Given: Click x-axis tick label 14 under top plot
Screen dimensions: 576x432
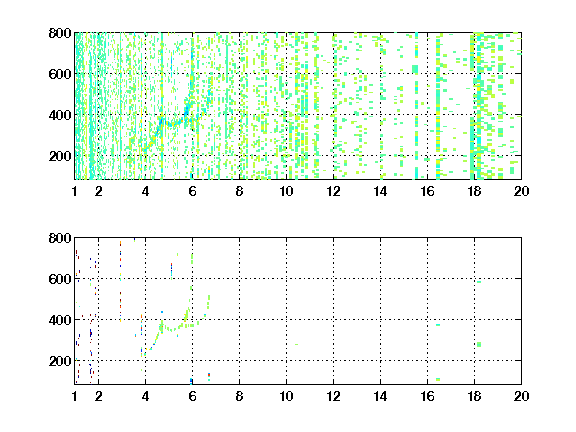Looking at the screenshot, I should (x=380, y=191).
